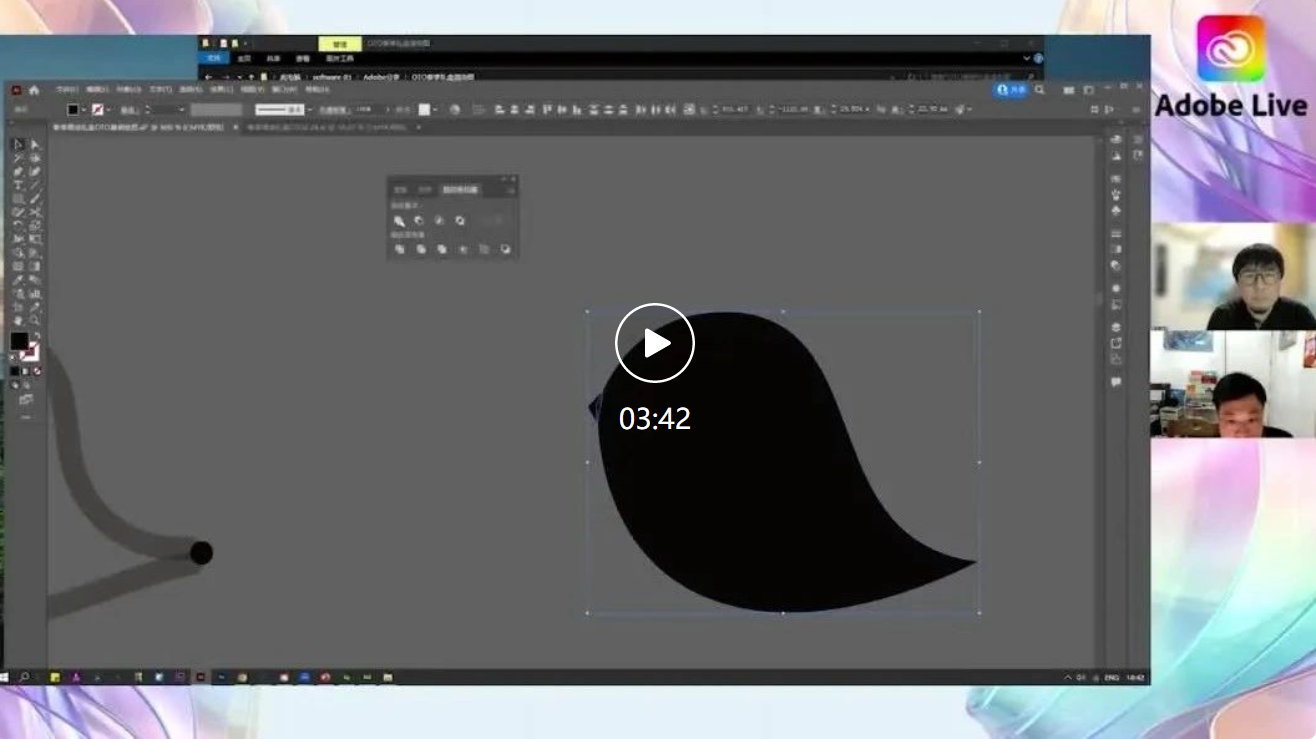Select the Pen tool
1316x739 pixels.
pyautogui.click(x=18, y=171)
